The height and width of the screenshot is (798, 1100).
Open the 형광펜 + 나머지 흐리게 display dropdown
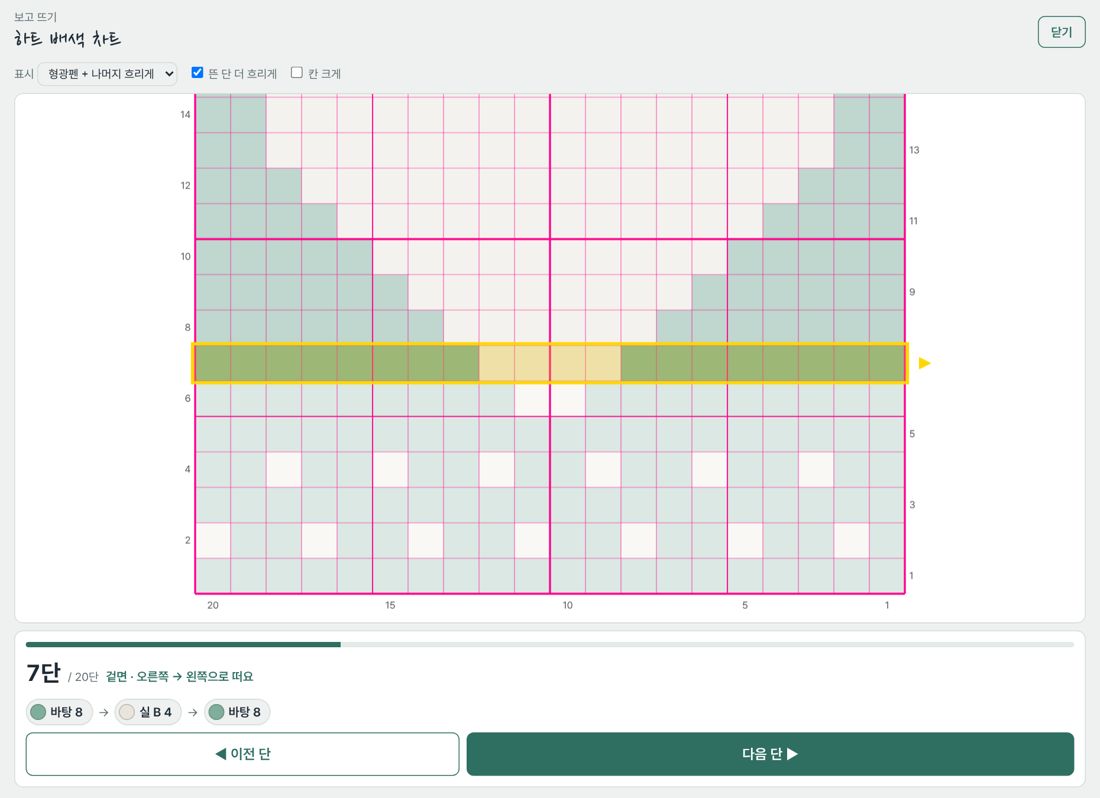coord(107,74)
